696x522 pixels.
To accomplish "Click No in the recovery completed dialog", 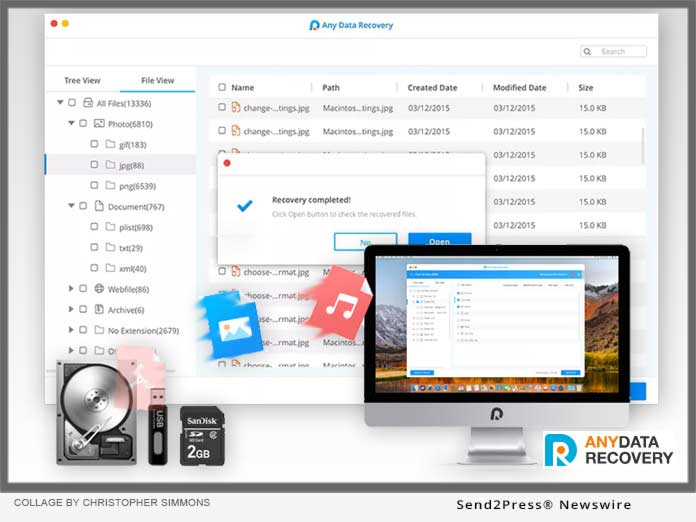I will tap(364, 241).
